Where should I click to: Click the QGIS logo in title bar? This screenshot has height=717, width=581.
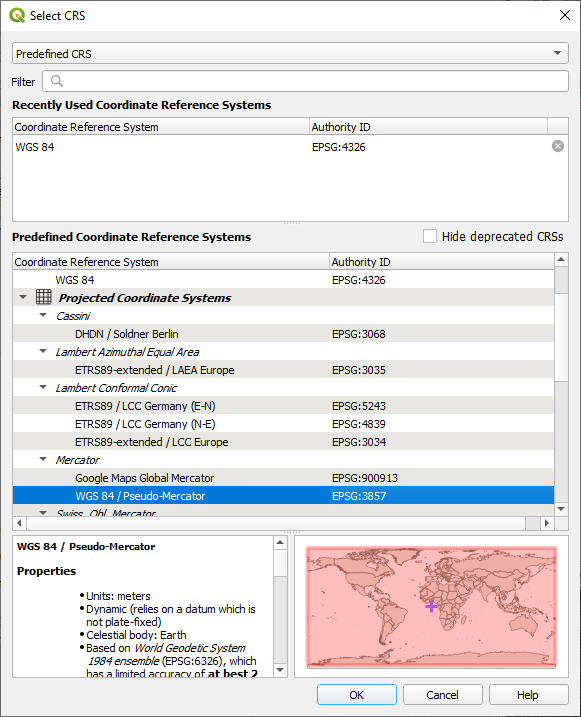[17, 15]
